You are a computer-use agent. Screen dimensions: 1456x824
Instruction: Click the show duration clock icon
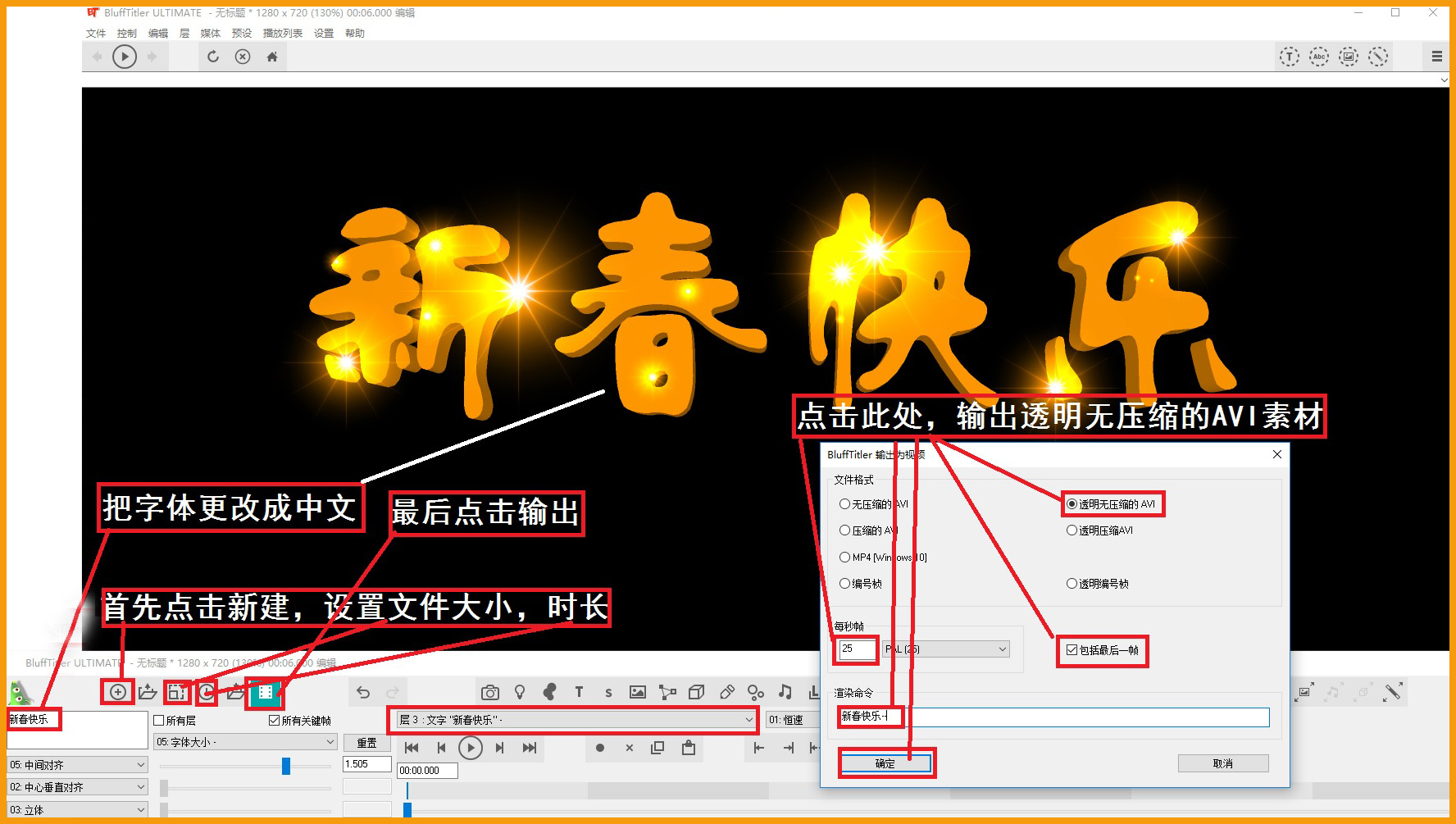point(207,692)
